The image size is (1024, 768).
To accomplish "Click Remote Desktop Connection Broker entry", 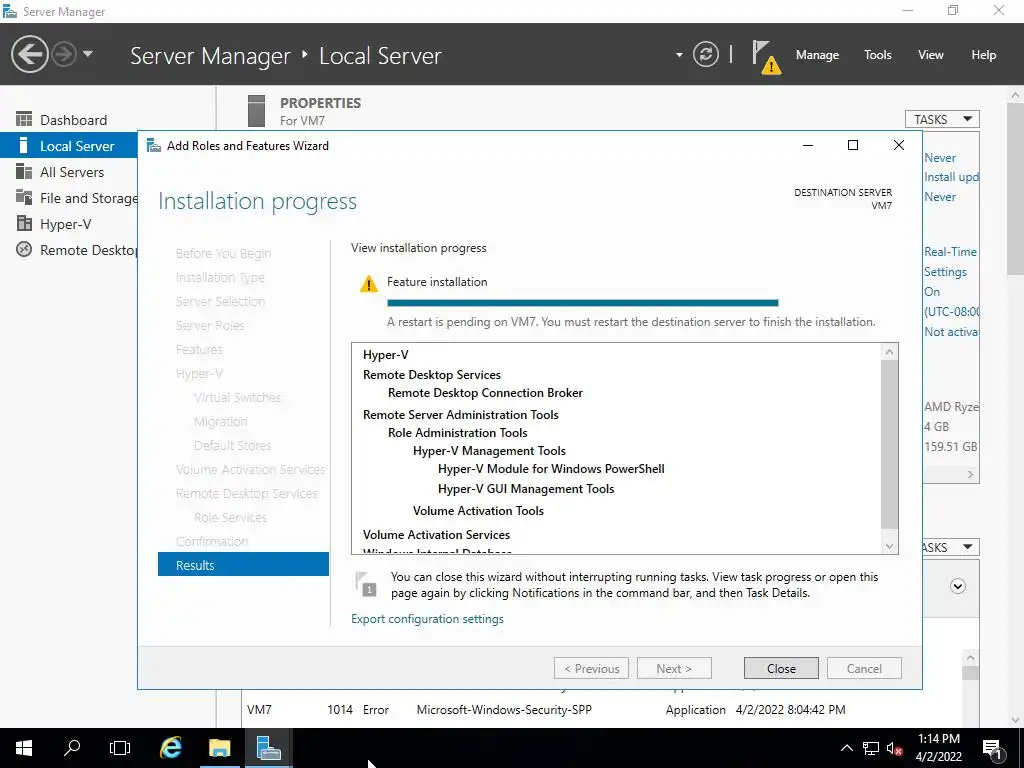I will coord(485,392).
